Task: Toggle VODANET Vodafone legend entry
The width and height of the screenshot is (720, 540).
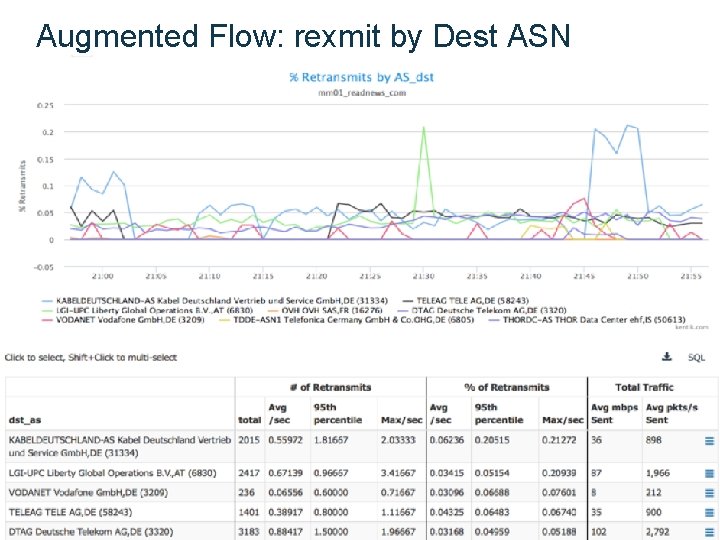Action: pyautogui.click(x=123, y=320)
